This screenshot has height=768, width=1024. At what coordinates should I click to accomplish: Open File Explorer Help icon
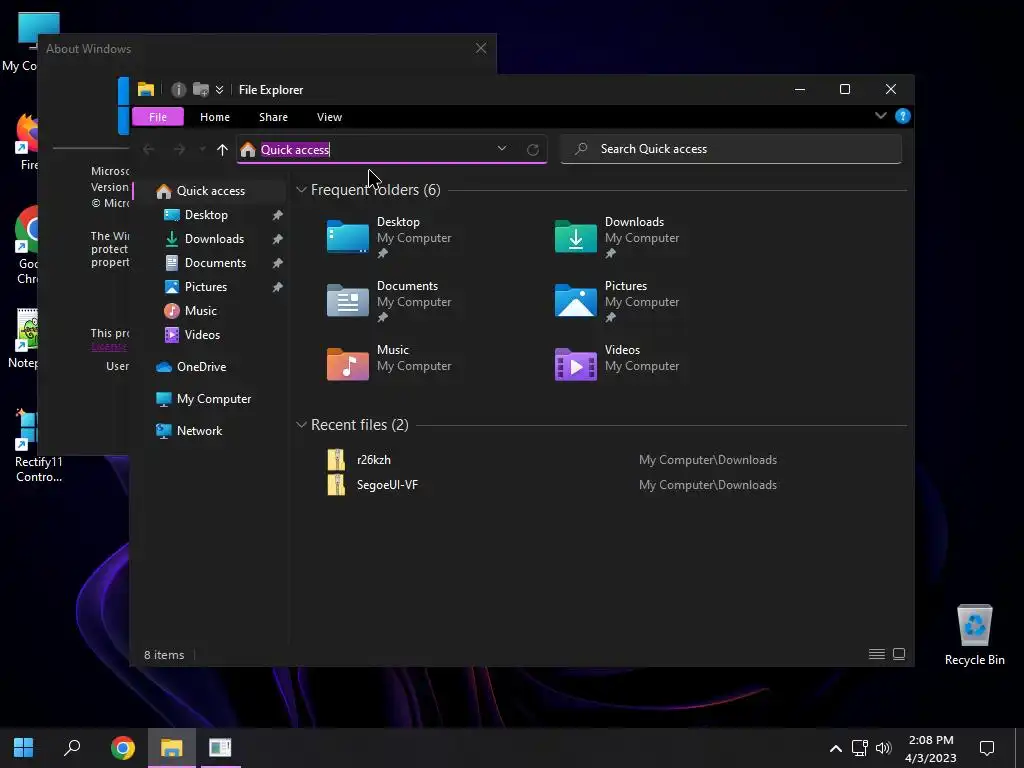903,116
